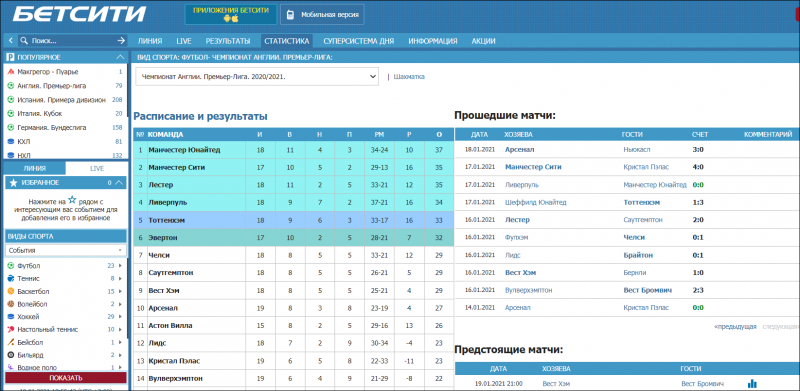Open the Live top menu
The height and width of the screenshot is (391, 800).
click(184, 41)
